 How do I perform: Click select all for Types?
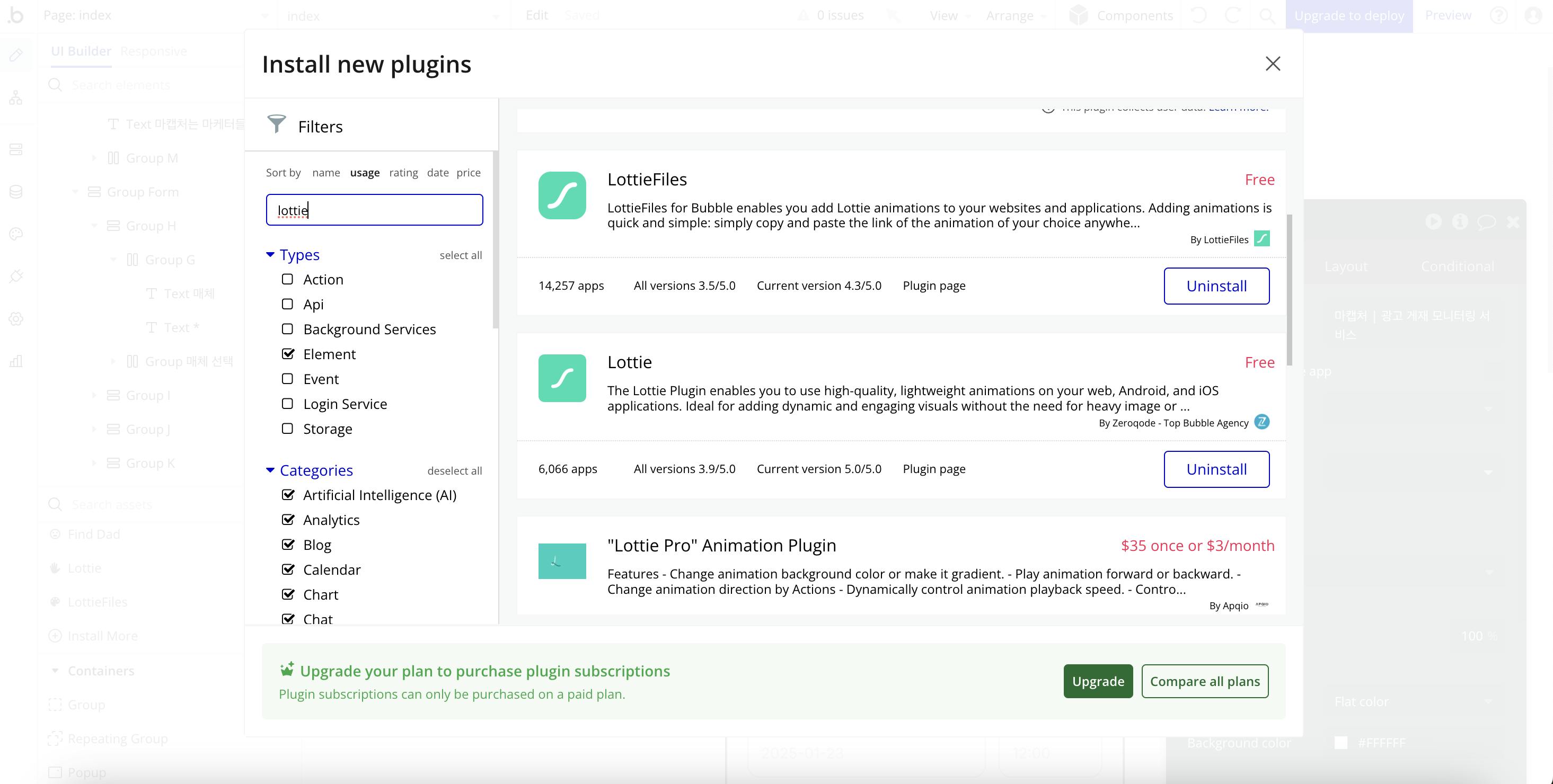click(x=461, y=255)
